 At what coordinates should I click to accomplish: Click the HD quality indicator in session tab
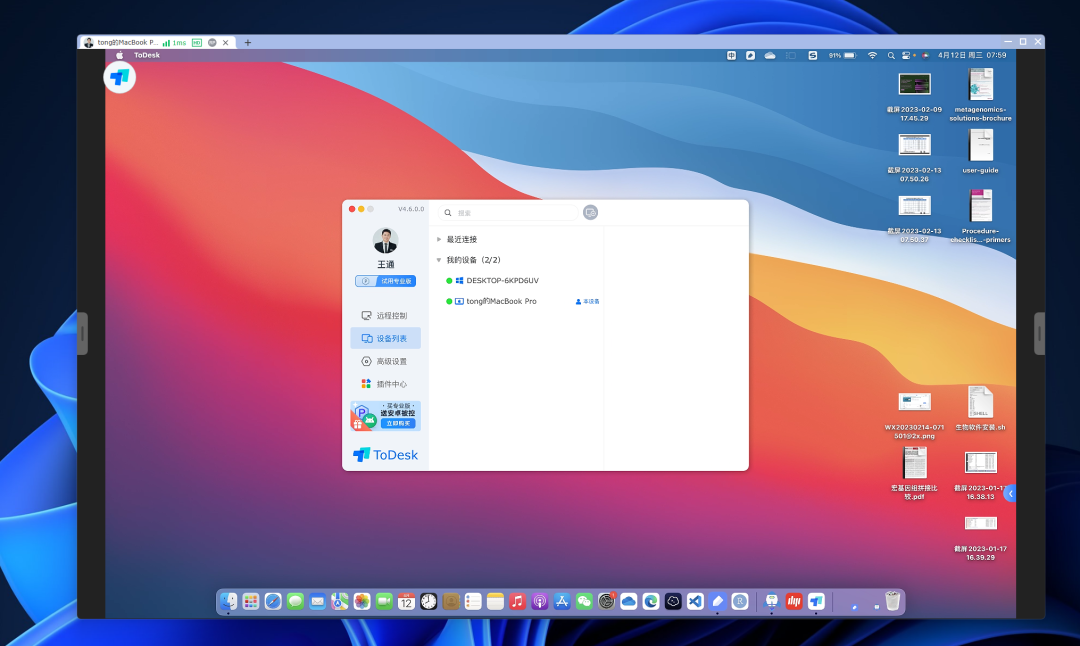pyautogui.click(x=197, y=43)
